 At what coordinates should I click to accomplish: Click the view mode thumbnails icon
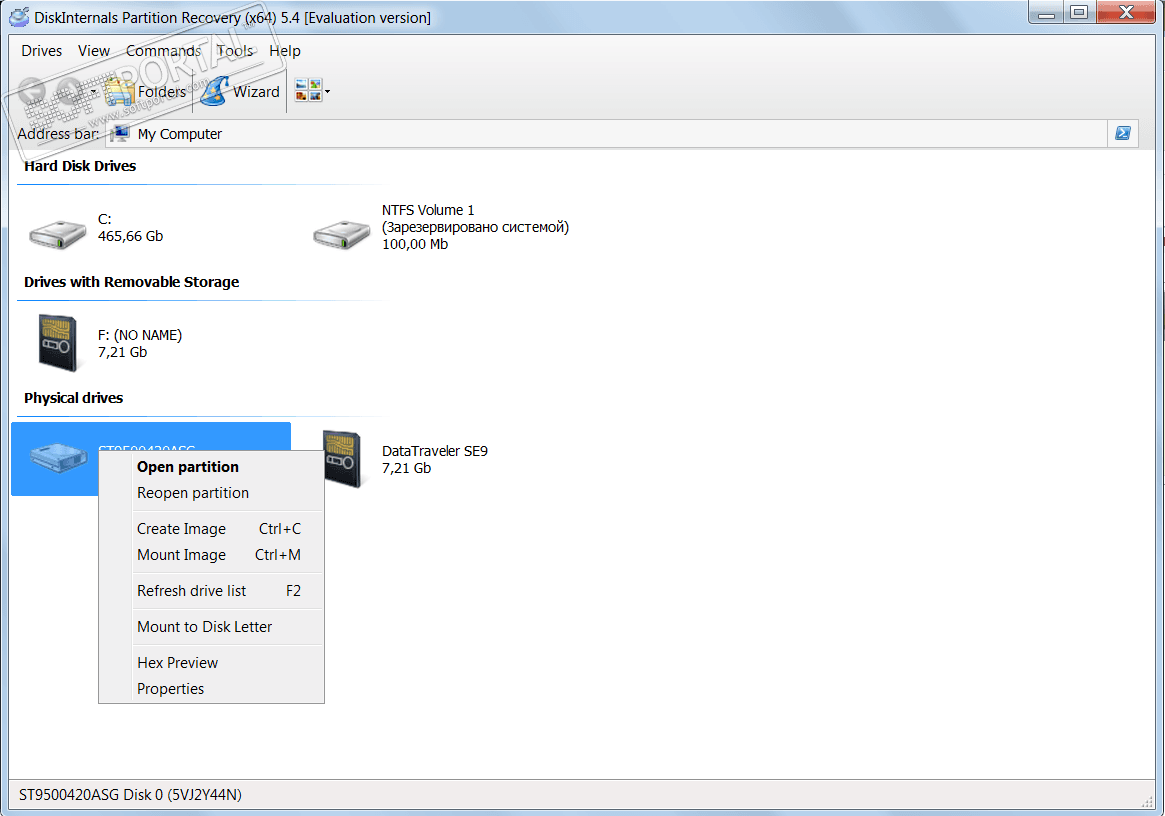point(308,91)
